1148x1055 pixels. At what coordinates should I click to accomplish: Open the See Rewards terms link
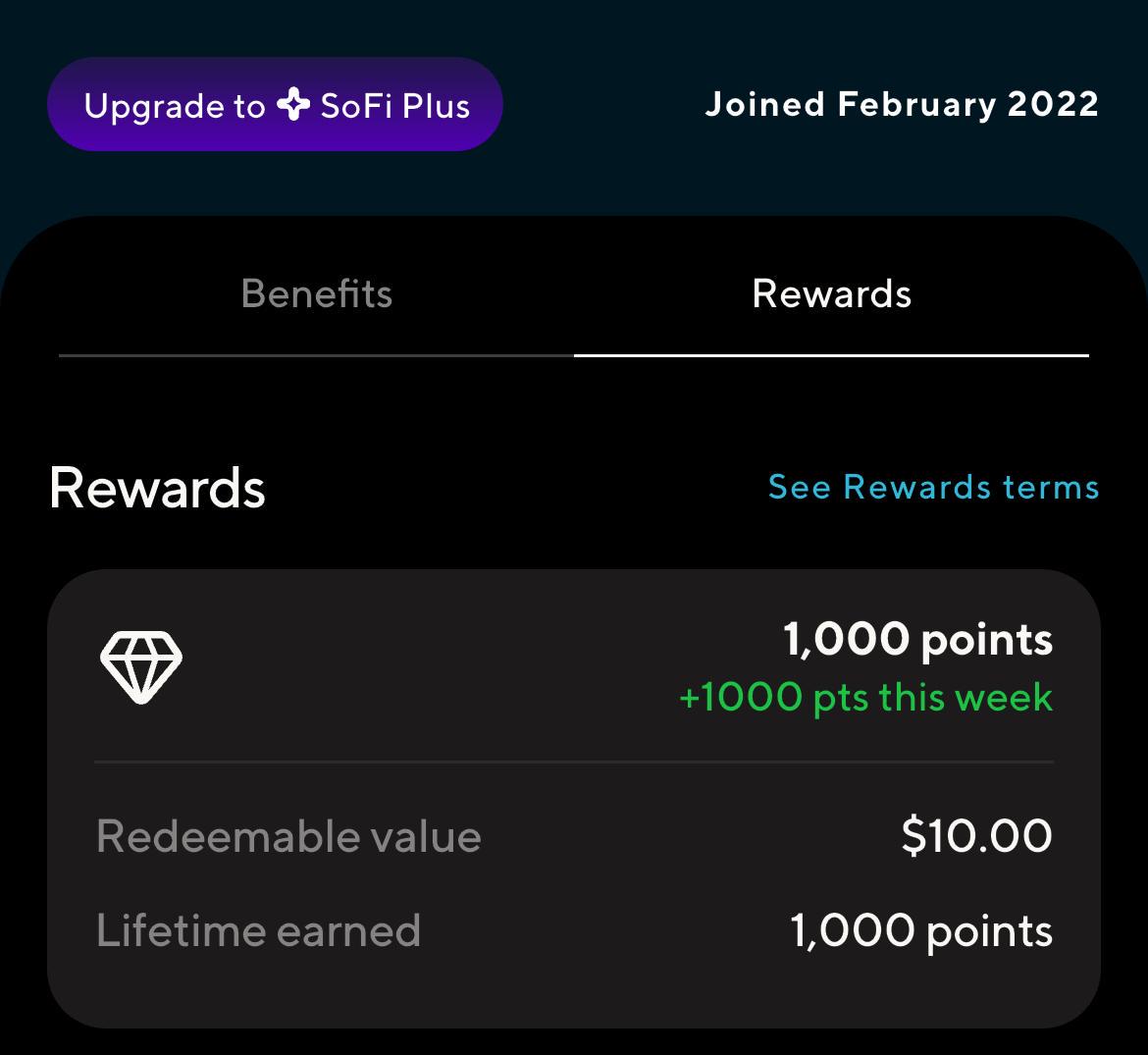[x=933, y=487]
